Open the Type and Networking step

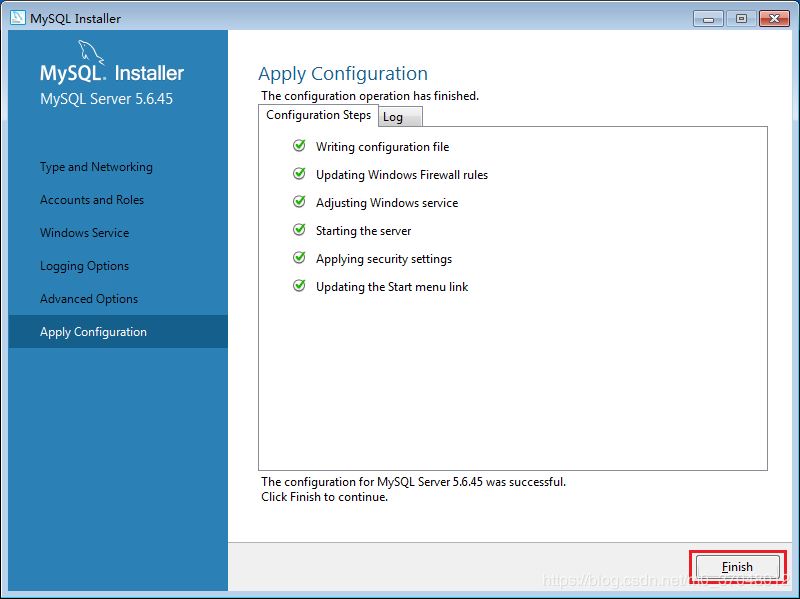[96, 167]
